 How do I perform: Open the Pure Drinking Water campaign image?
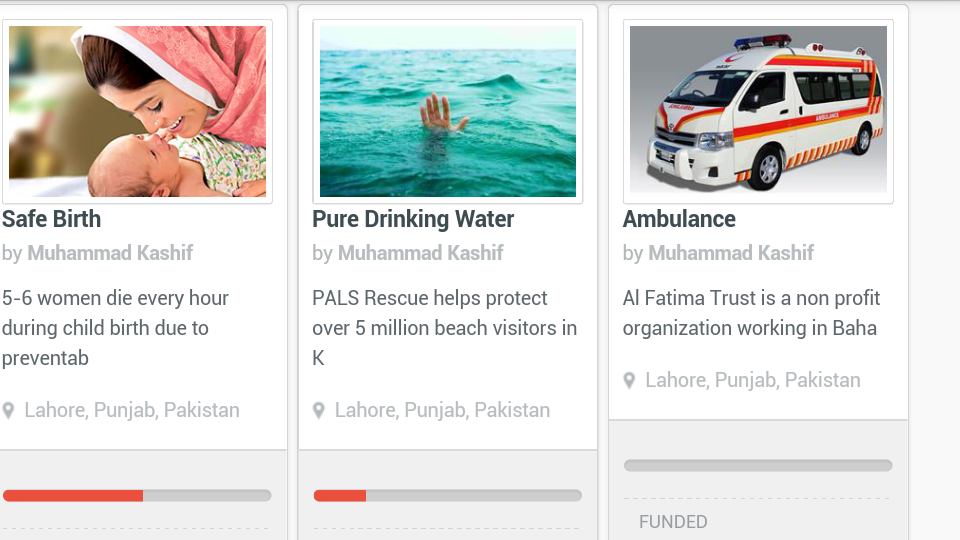click(x=448, y=111)
